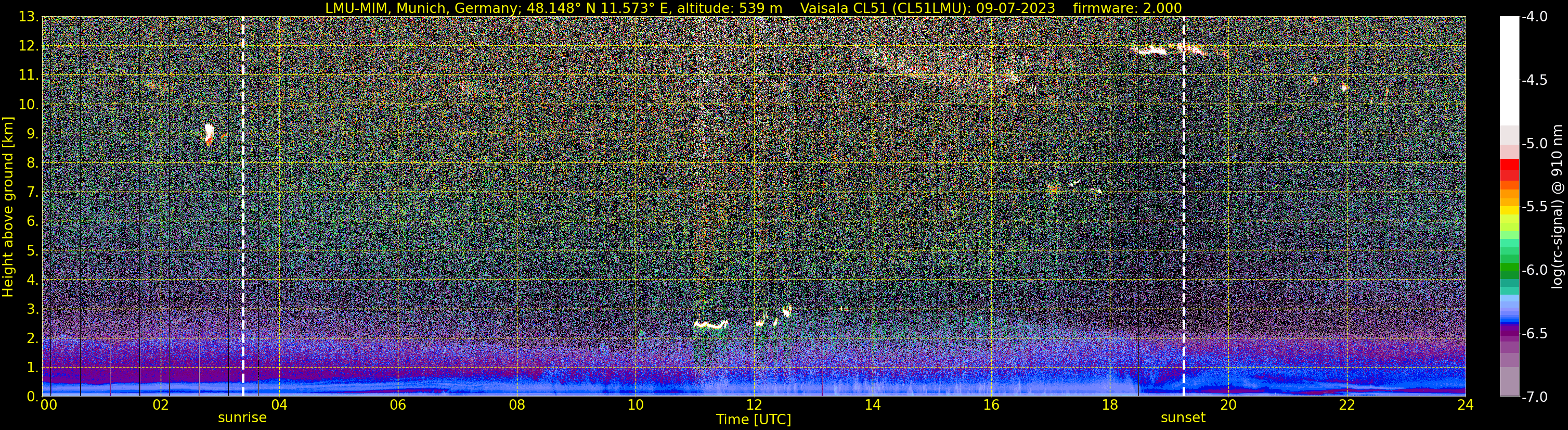Click the '-6.0' colorbar tick label
This screenshot has height=430, width=1568.
(1534, 270)
